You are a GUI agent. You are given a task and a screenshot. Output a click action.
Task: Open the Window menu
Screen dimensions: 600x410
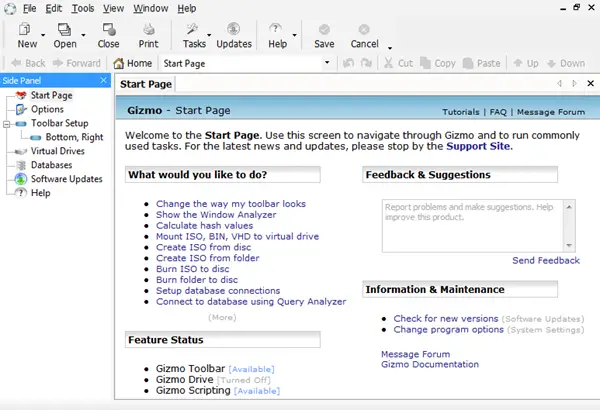point(150,8)
